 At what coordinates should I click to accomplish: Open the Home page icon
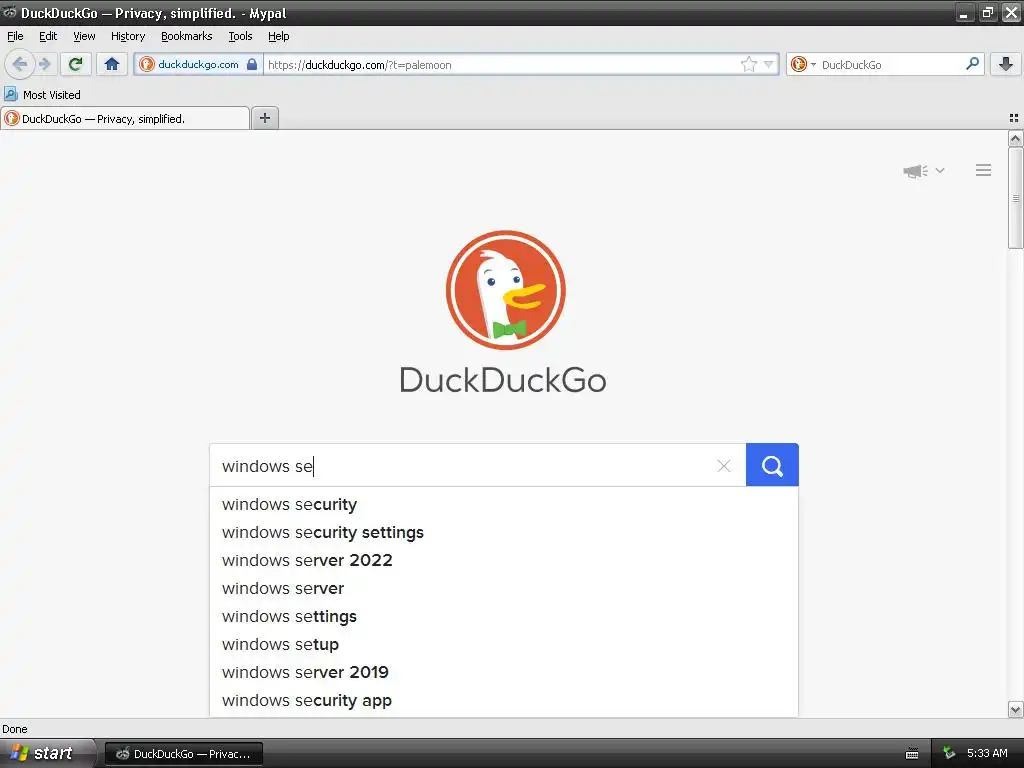pyautogui.click(x=112, y=64)
